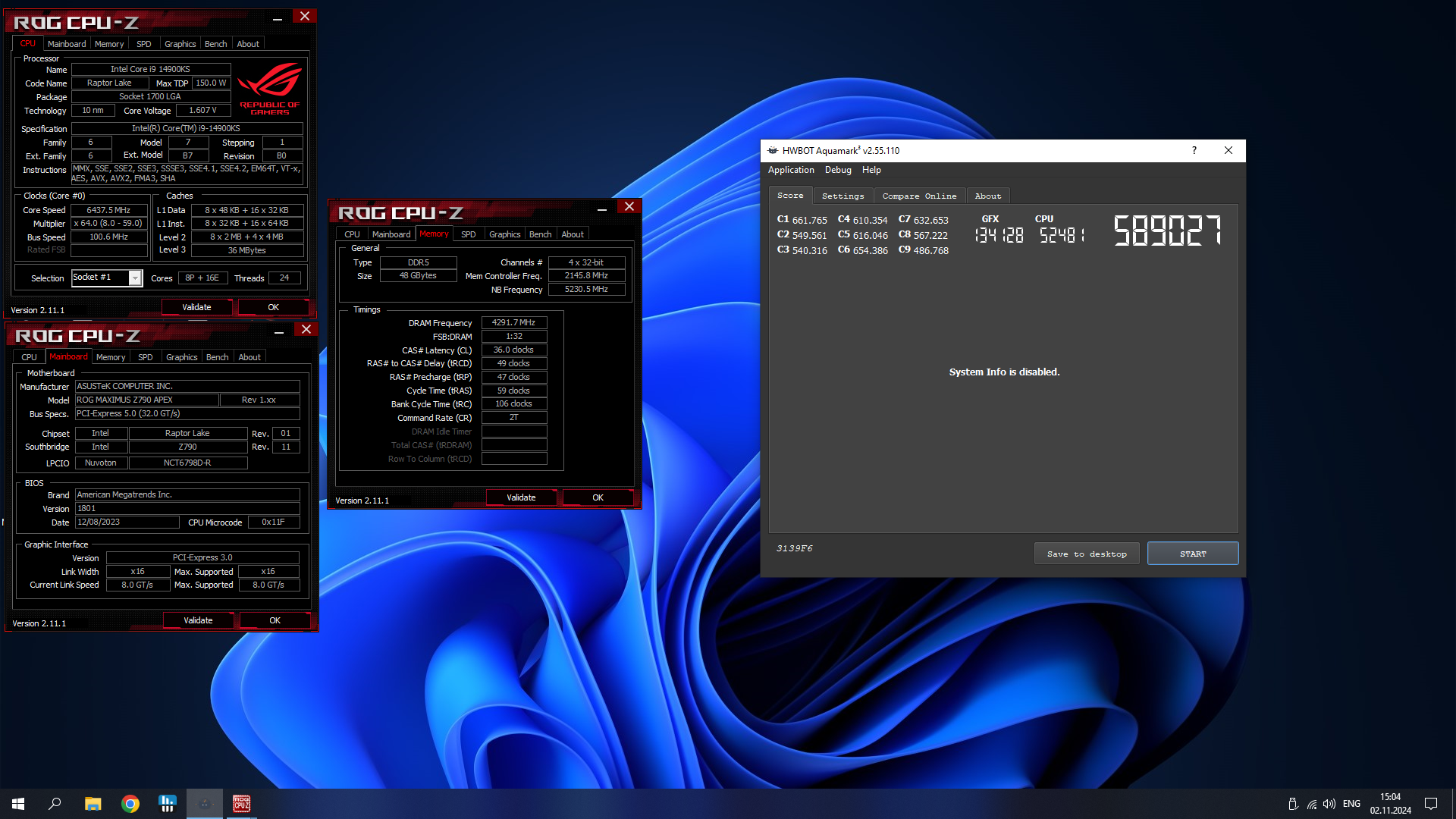Open network tray icon
This screenshot has width=1456, height=819.
click(x=1312, y=804)
